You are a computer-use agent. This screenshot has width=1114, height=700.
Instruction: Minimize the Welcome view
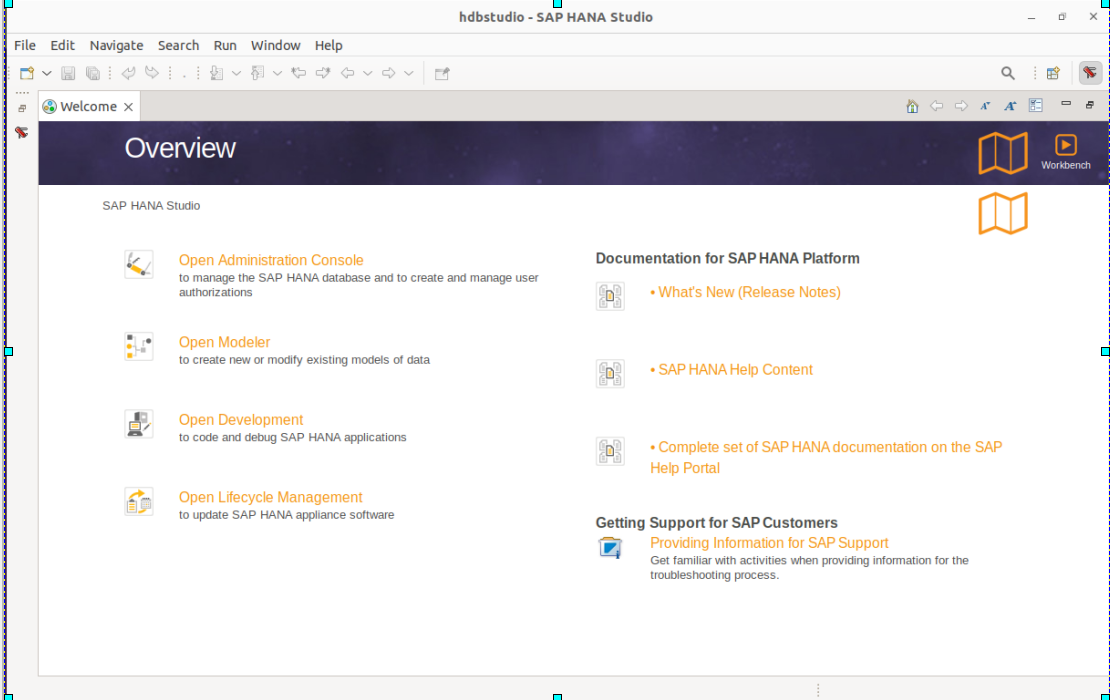(x=1066, y=104)
